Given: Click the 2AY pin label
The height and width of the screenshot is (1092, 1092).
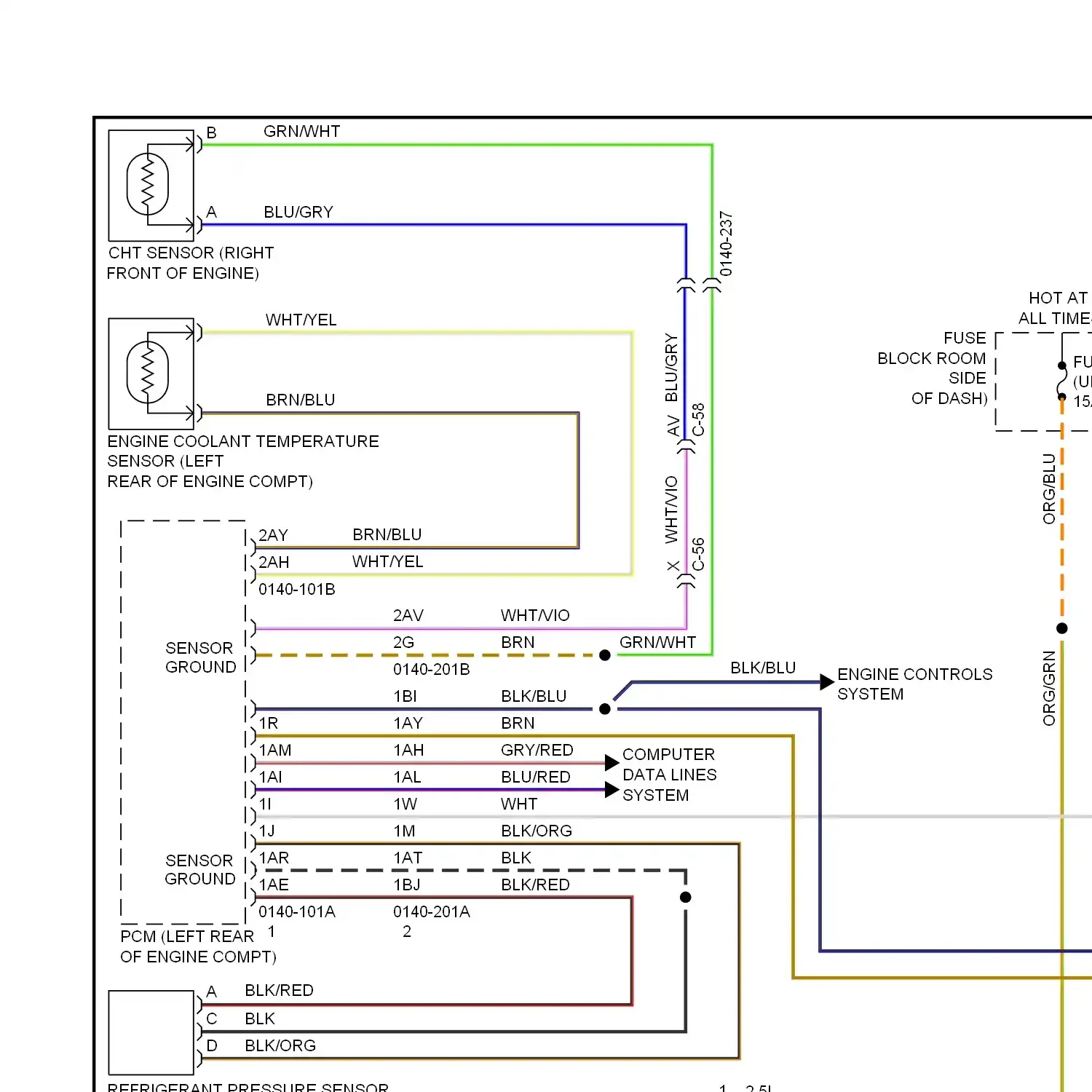Looking at the screenshot, I should [x=274, y=536].
